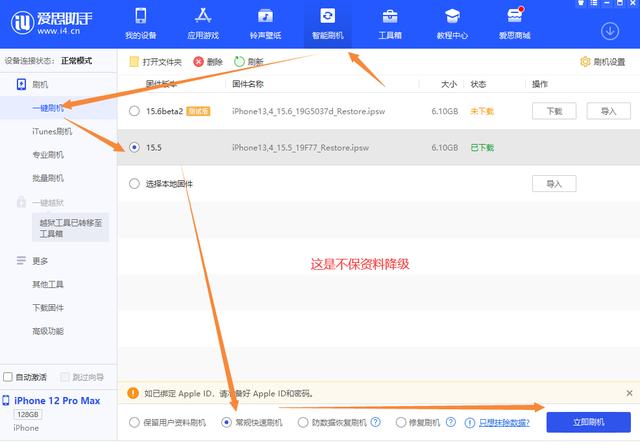Screen dimensions: 640x445
Task: Open the 只想抹除数据? link
Action: point(504,423)
